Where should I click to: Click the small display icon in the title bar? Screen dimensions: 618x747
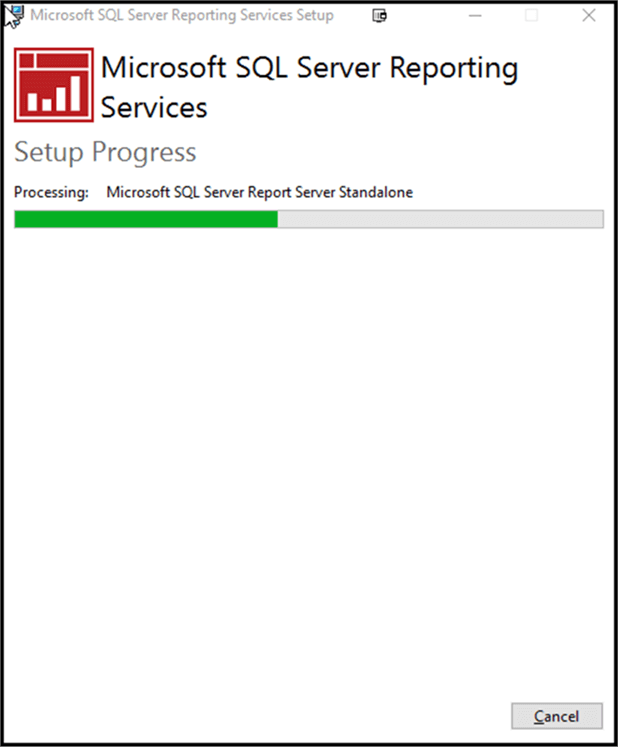(379, 16)
